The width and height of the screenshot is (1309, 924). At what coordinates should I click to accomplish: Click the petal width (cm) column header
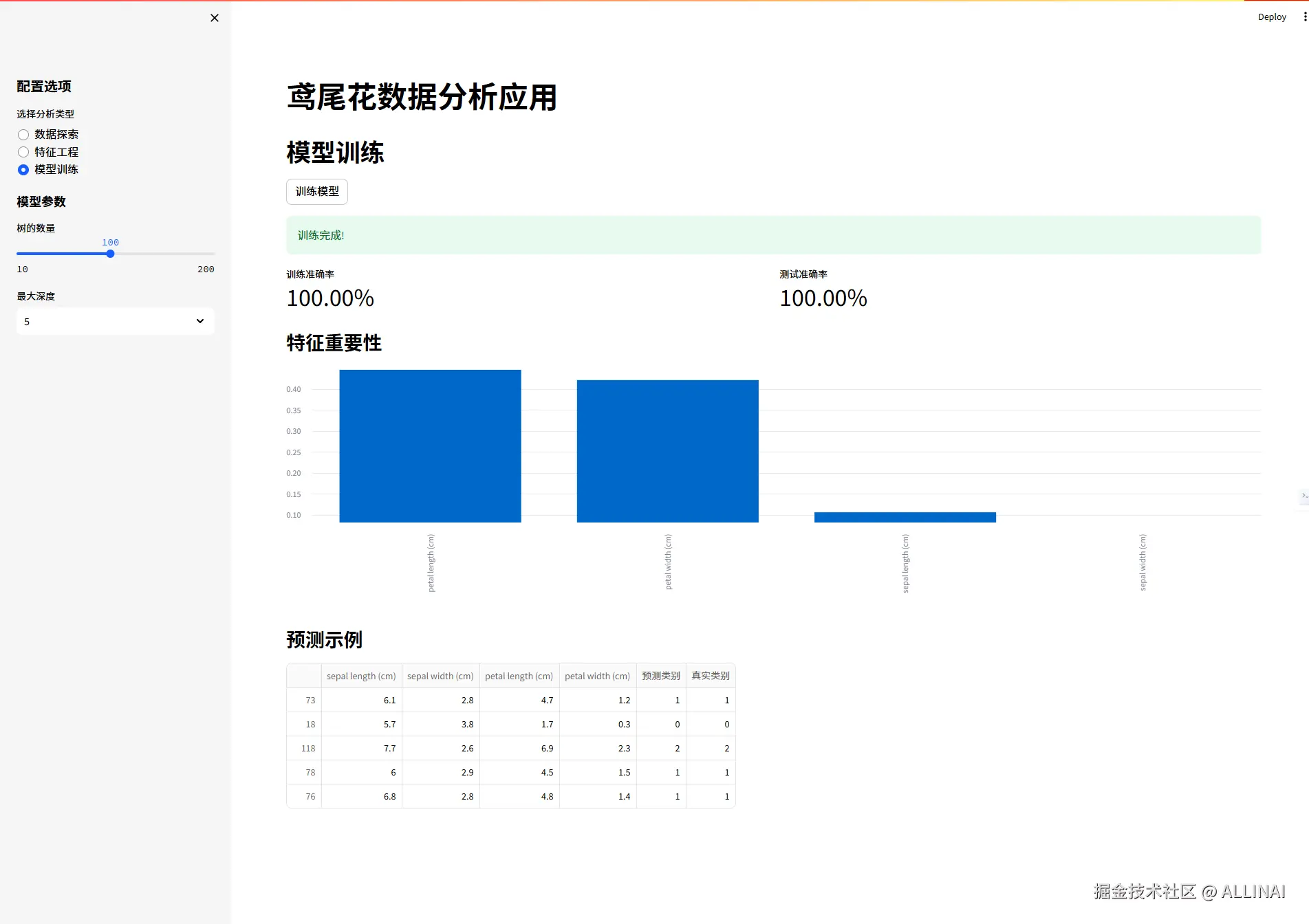[x=598, y=676]
